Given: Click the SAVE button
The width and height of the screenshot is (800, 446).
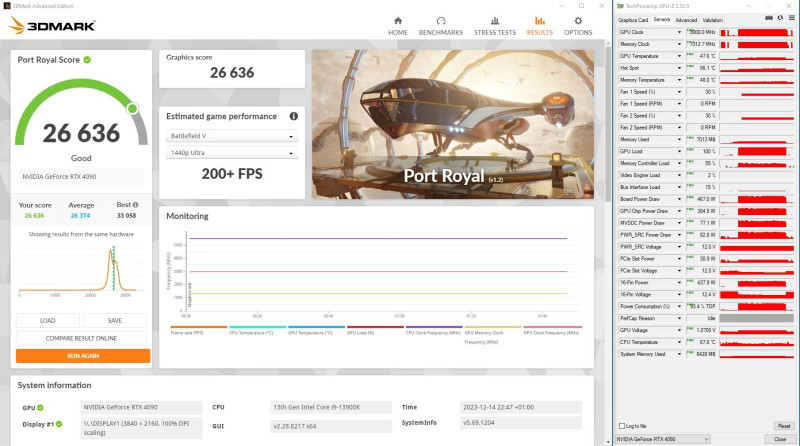Looking at the screenshot, I should (115, 320).
